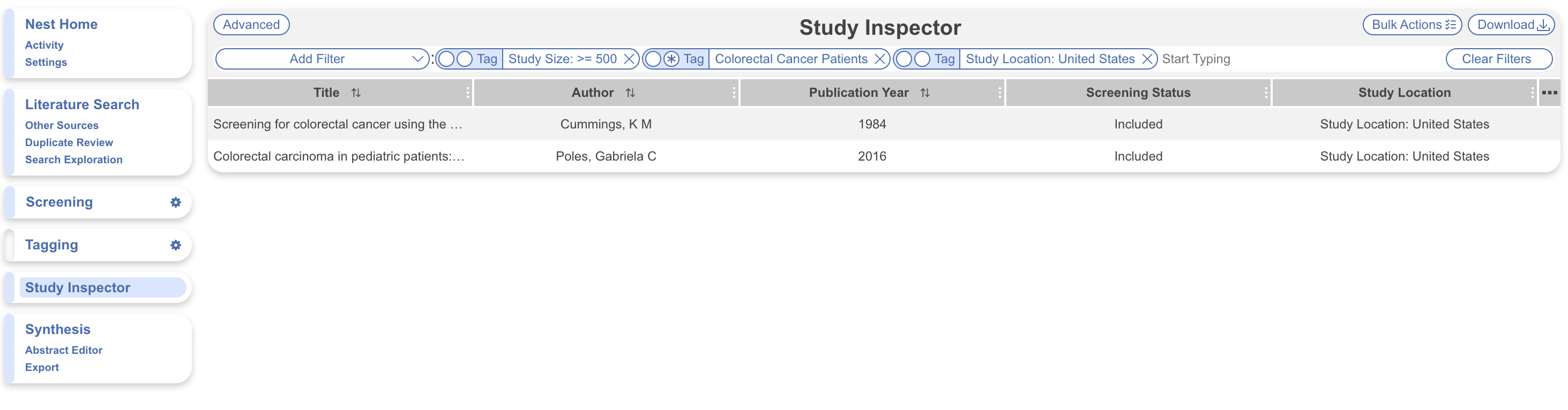The height and width of the screenshot is (410, 1568).
Task: Open the Tagging settings gear
Action: pos(175,245)
